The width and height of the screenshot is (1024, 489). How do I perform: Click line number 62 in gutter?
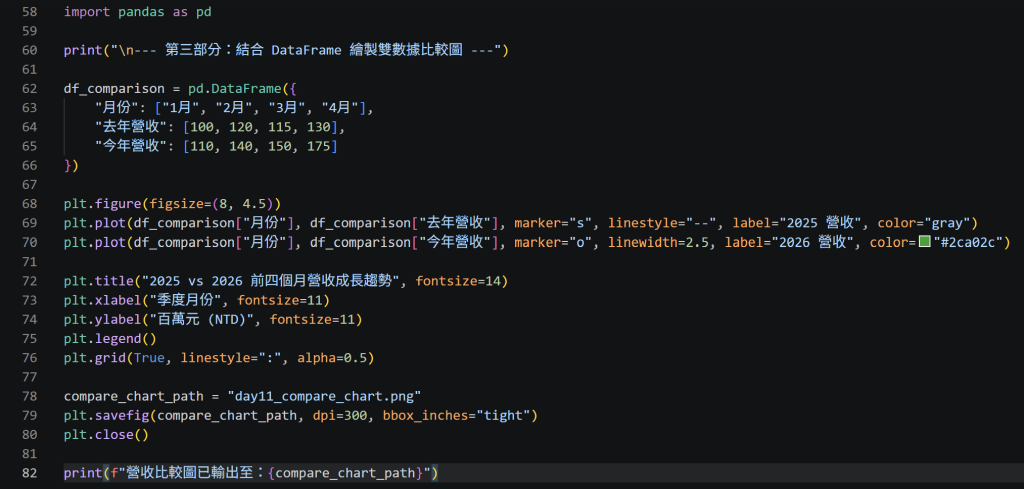(x=29, y=89)
